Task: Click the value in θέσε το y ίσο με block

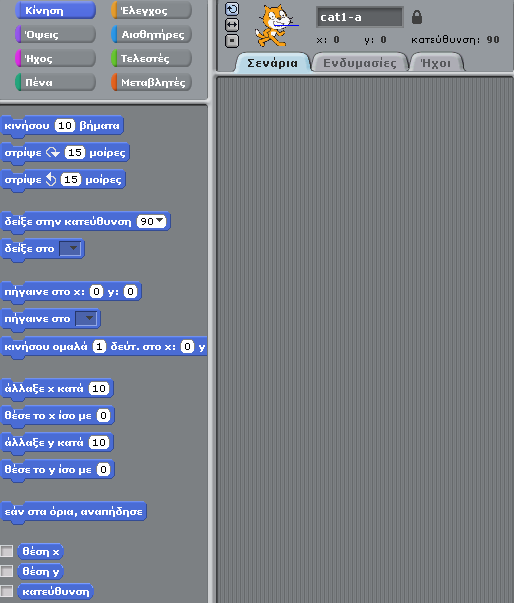Action: point(103,469)
